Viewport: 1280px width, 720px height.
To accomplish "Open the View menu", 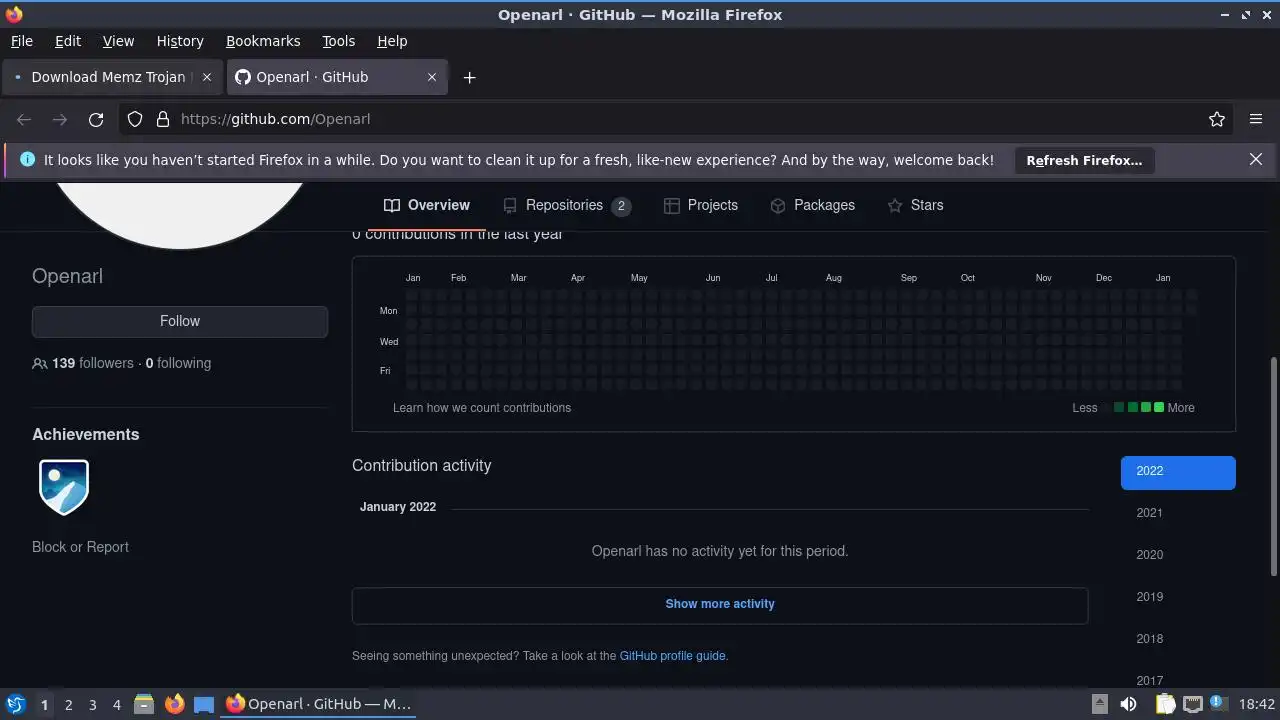I will (x=118, y=41).
